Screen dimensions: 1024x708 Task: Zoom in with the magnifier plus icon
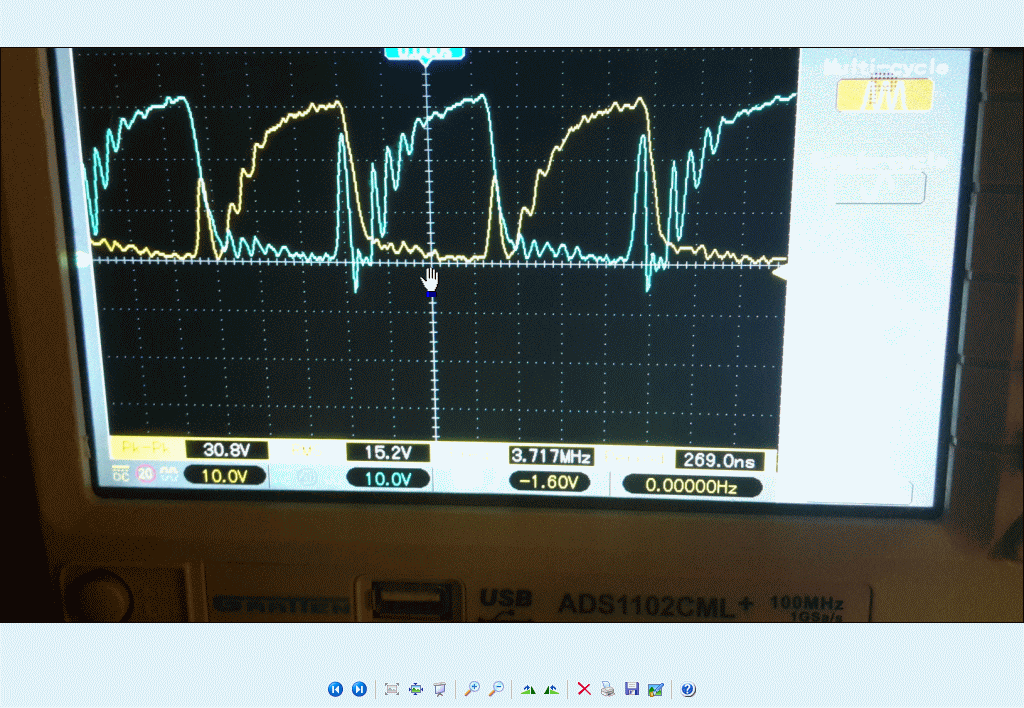[472, 689]
